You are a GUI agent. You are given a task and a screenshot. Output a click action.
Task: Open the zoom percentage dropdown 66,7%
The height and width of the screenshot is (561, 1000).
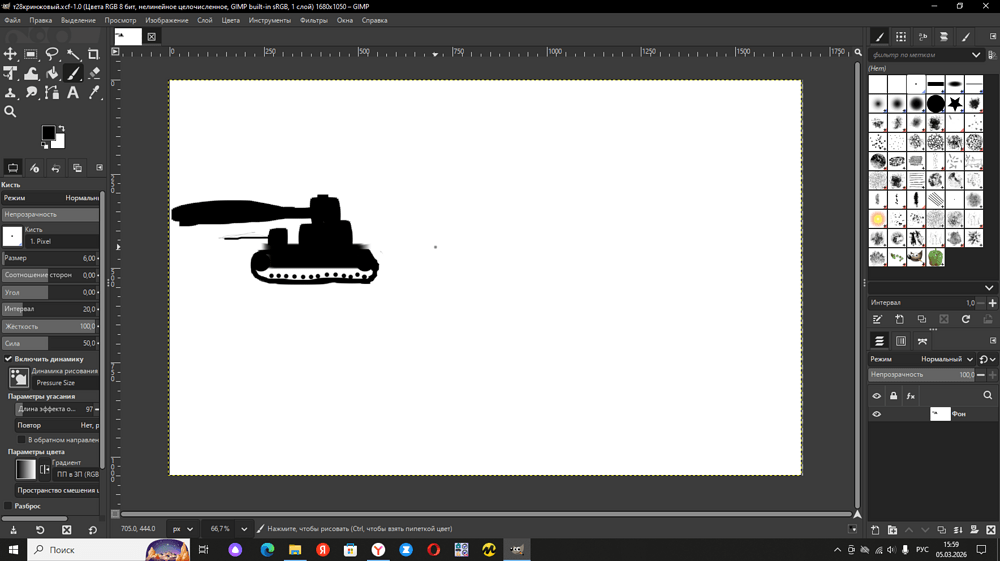coord(244,529)
